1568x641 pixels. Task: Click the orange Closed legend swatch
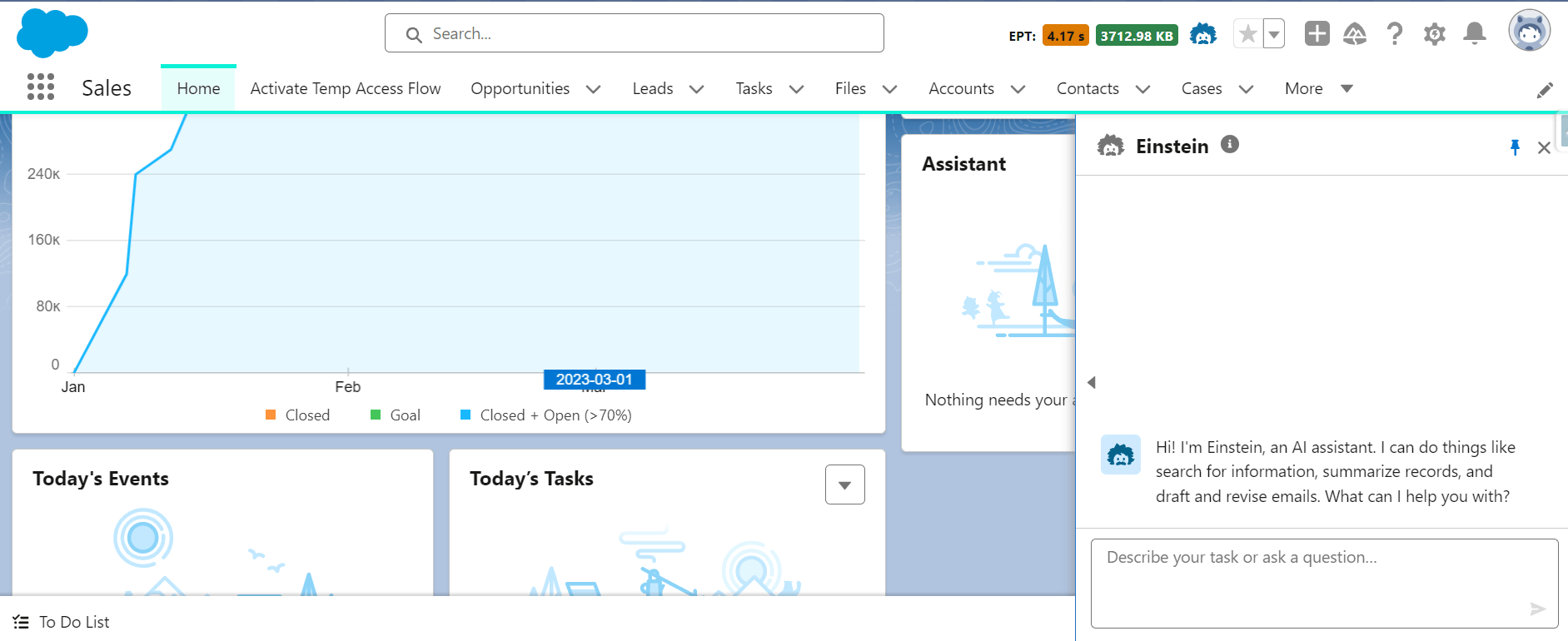[x=271, y=415]
